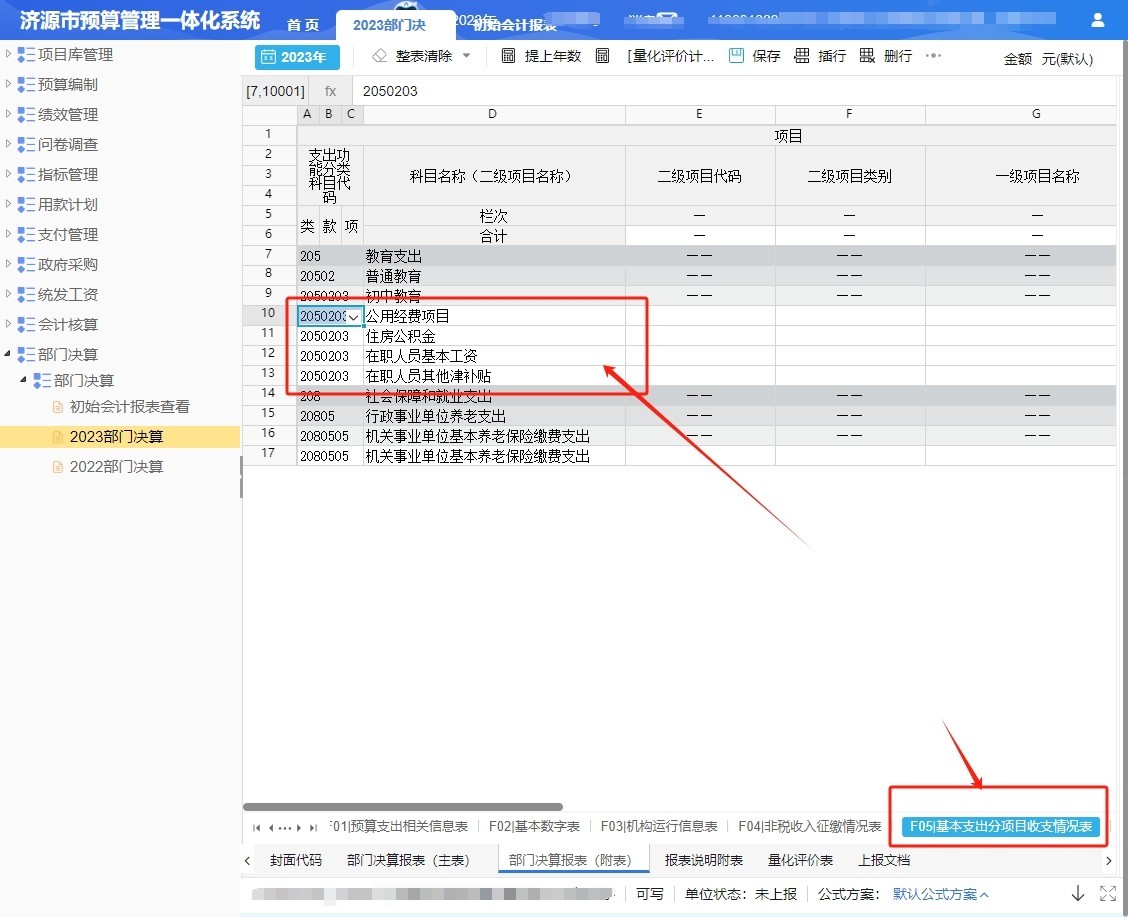Click the fx formula icon
Viewport: 1128px width, 917px height.
330,91
